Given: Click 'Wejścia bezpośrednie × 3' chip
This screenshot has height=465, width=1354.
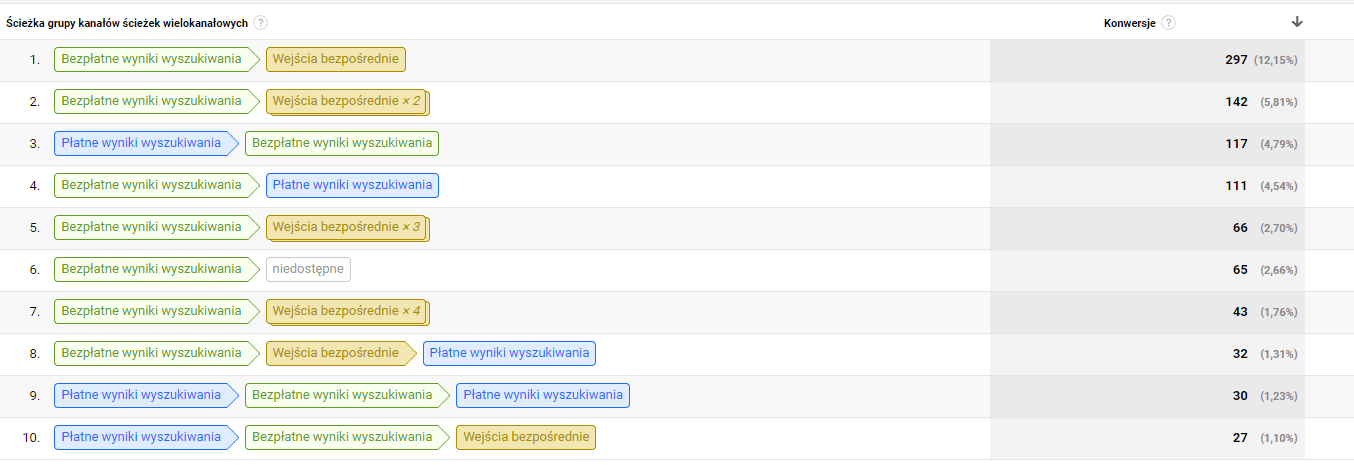Looking at the screenshot, I should click(346, 228).
